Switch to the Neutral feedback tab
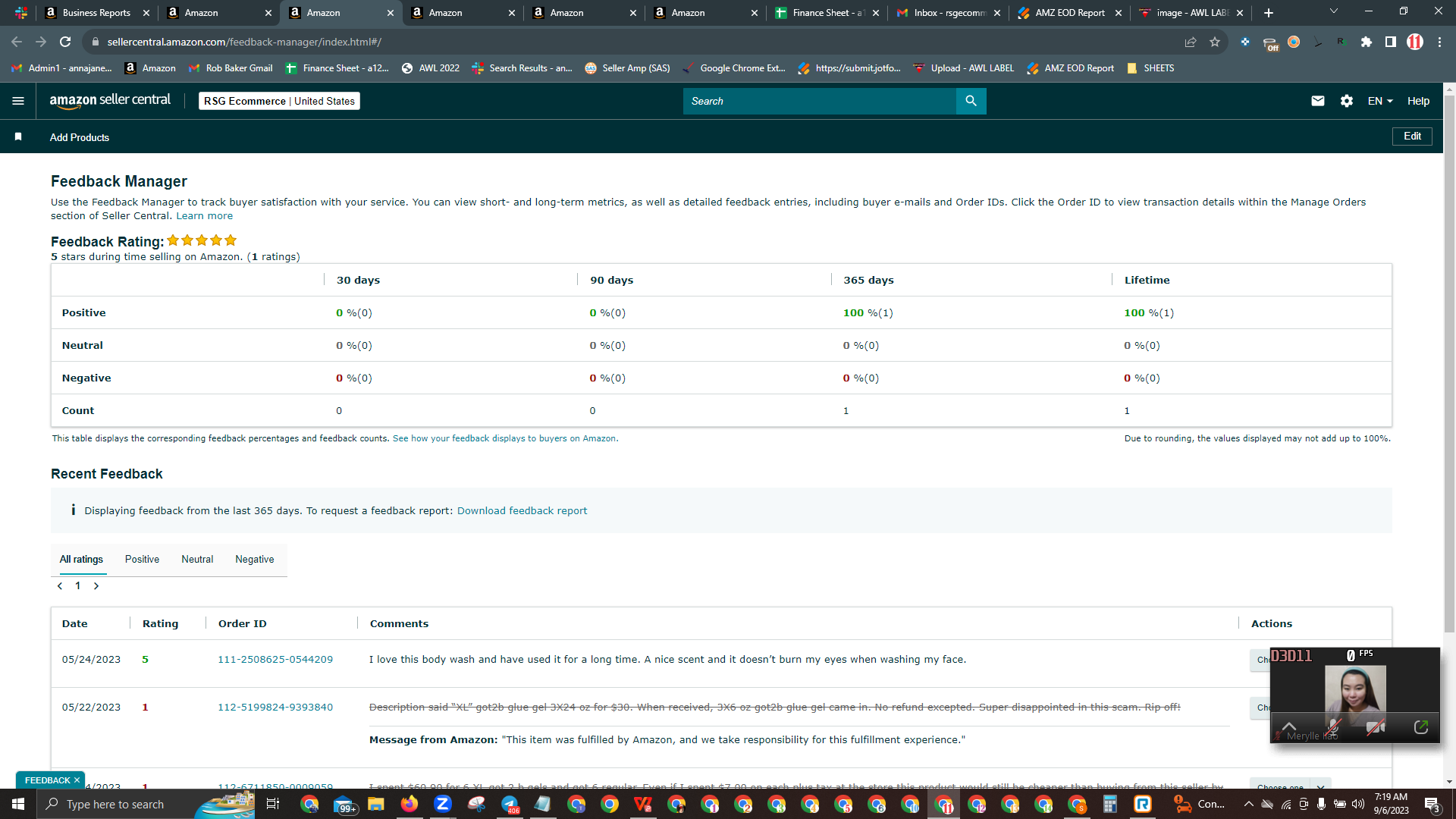 pos(197,560)
